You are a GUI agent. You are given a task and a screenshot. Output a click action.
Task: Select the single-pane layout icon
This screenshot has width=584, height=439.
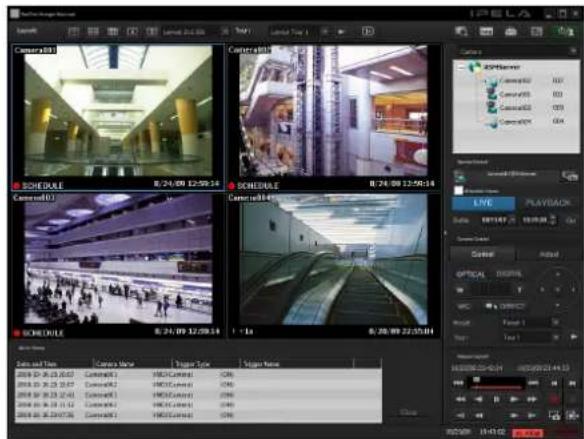(x=73, y=32)
